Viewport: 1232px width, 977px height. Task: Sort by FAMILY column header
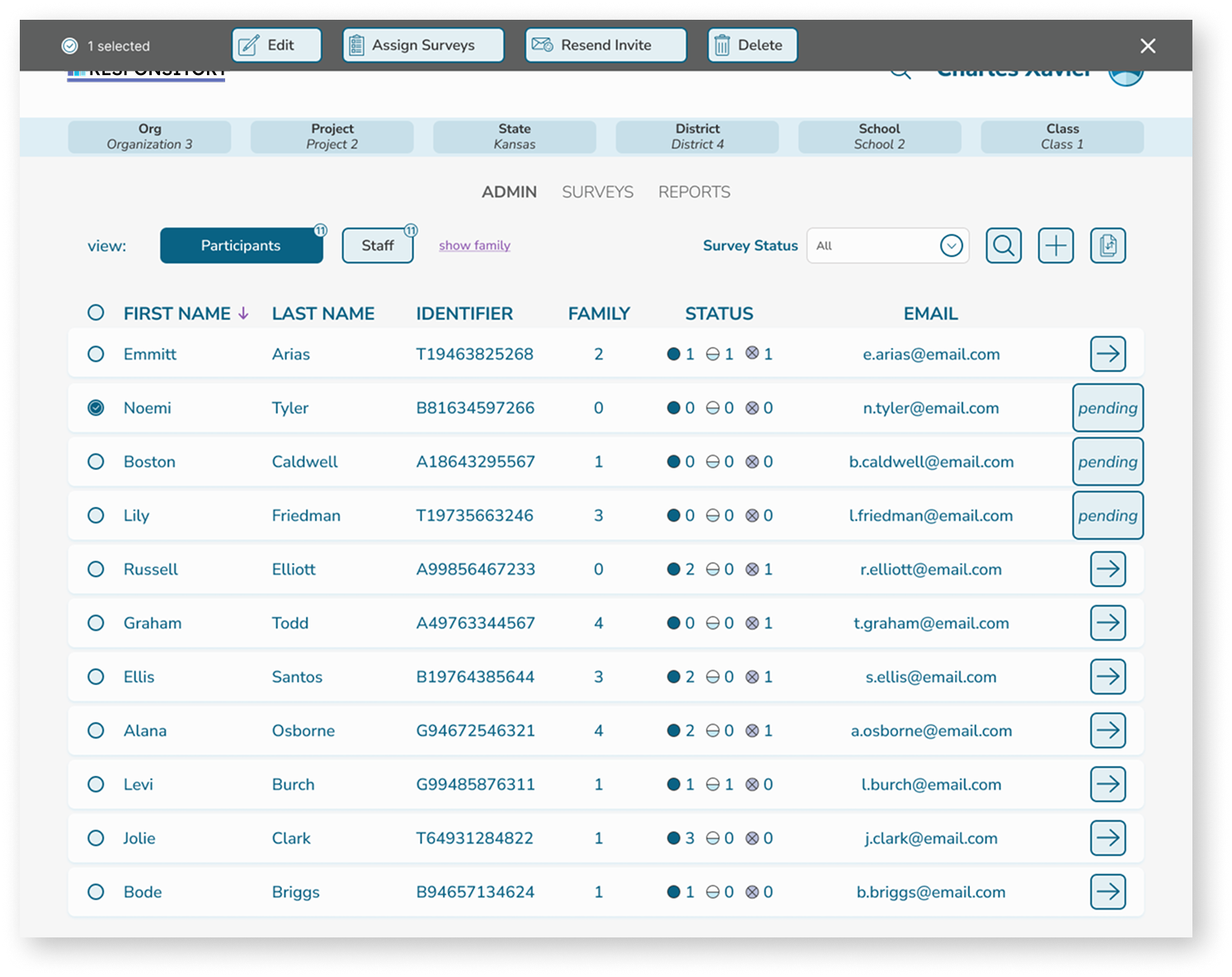tap(599, 313)
